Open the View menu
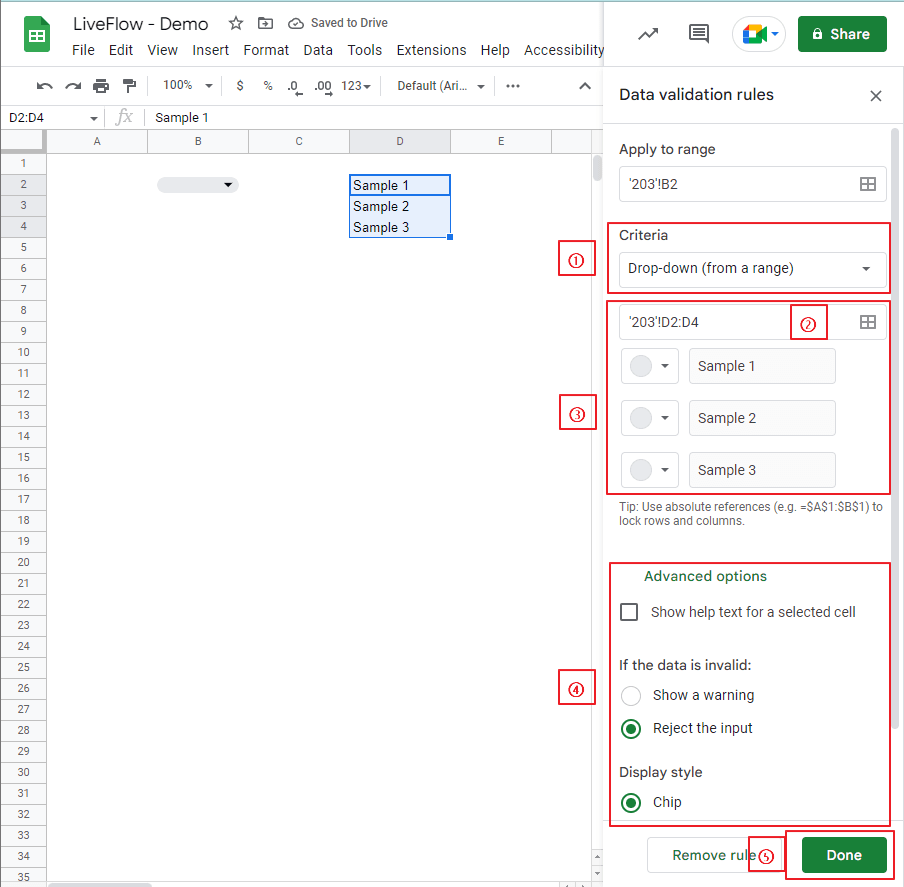This screenshot has width=904, height=887. [163, 50]
